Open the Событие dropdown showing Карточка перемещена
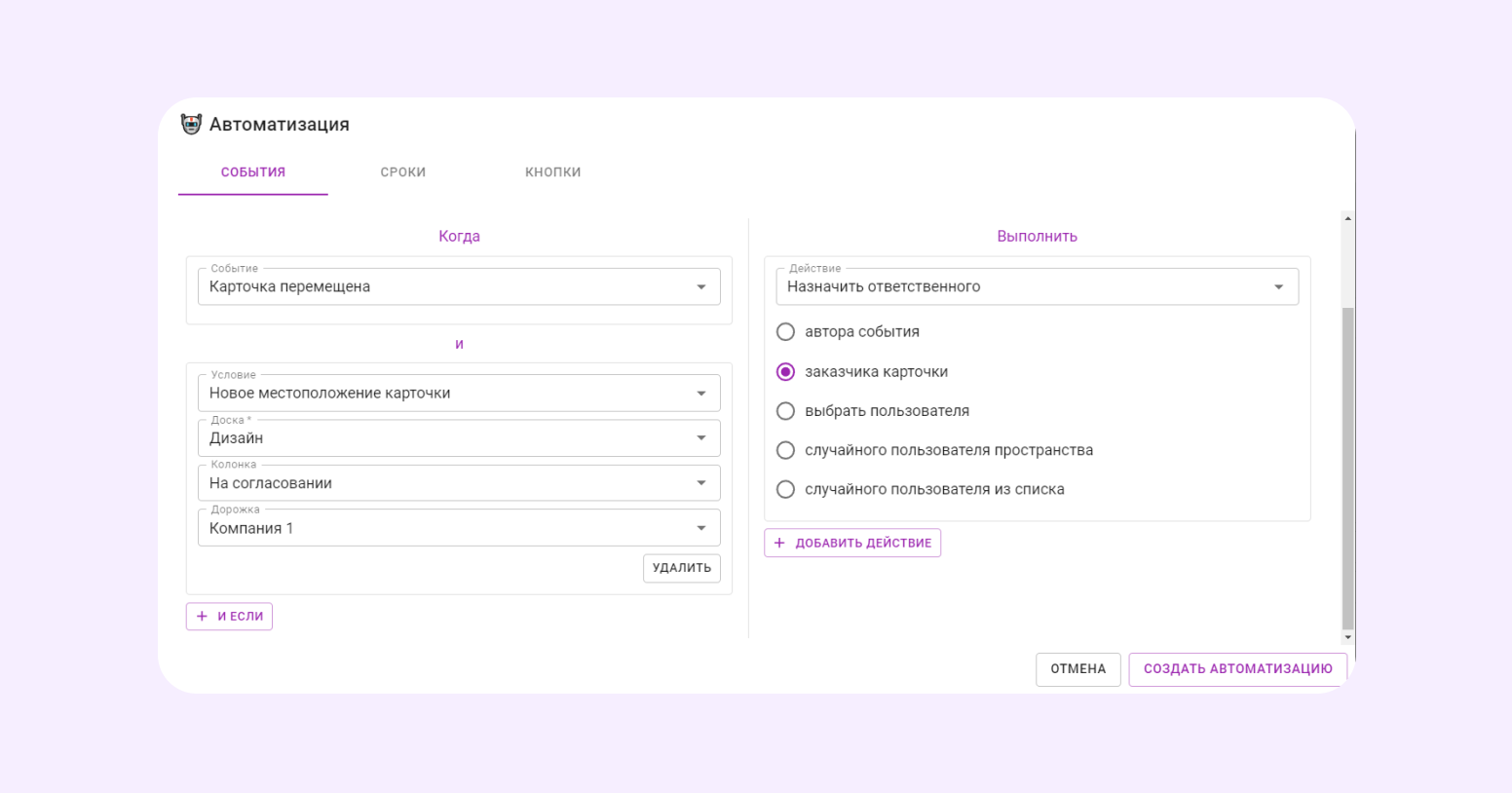The height and width of the screenshot is (793, 1512). point(459,286)
